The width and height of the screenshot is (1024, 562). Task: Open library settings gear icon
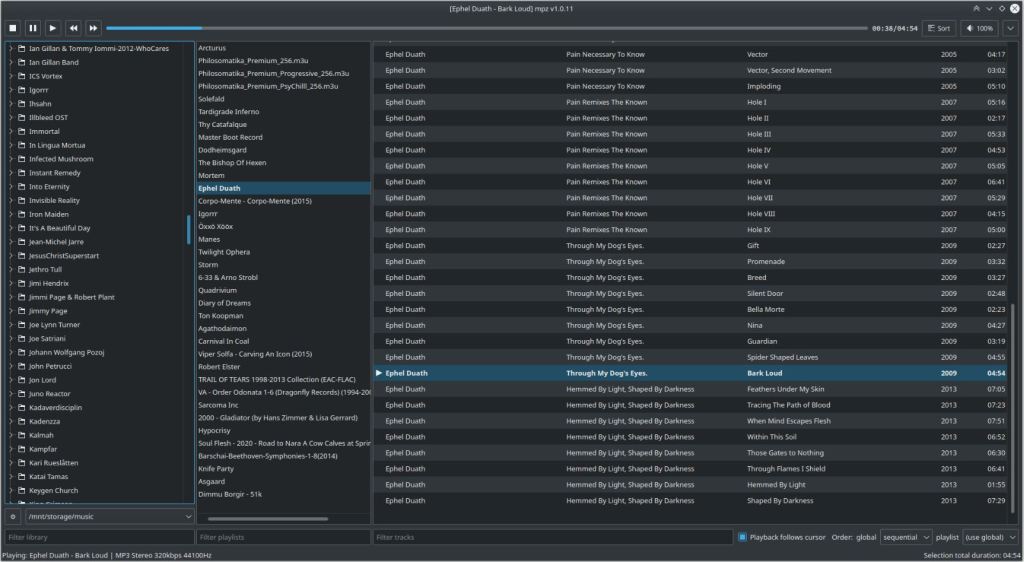pyautogui.click(x=12, y=516)
